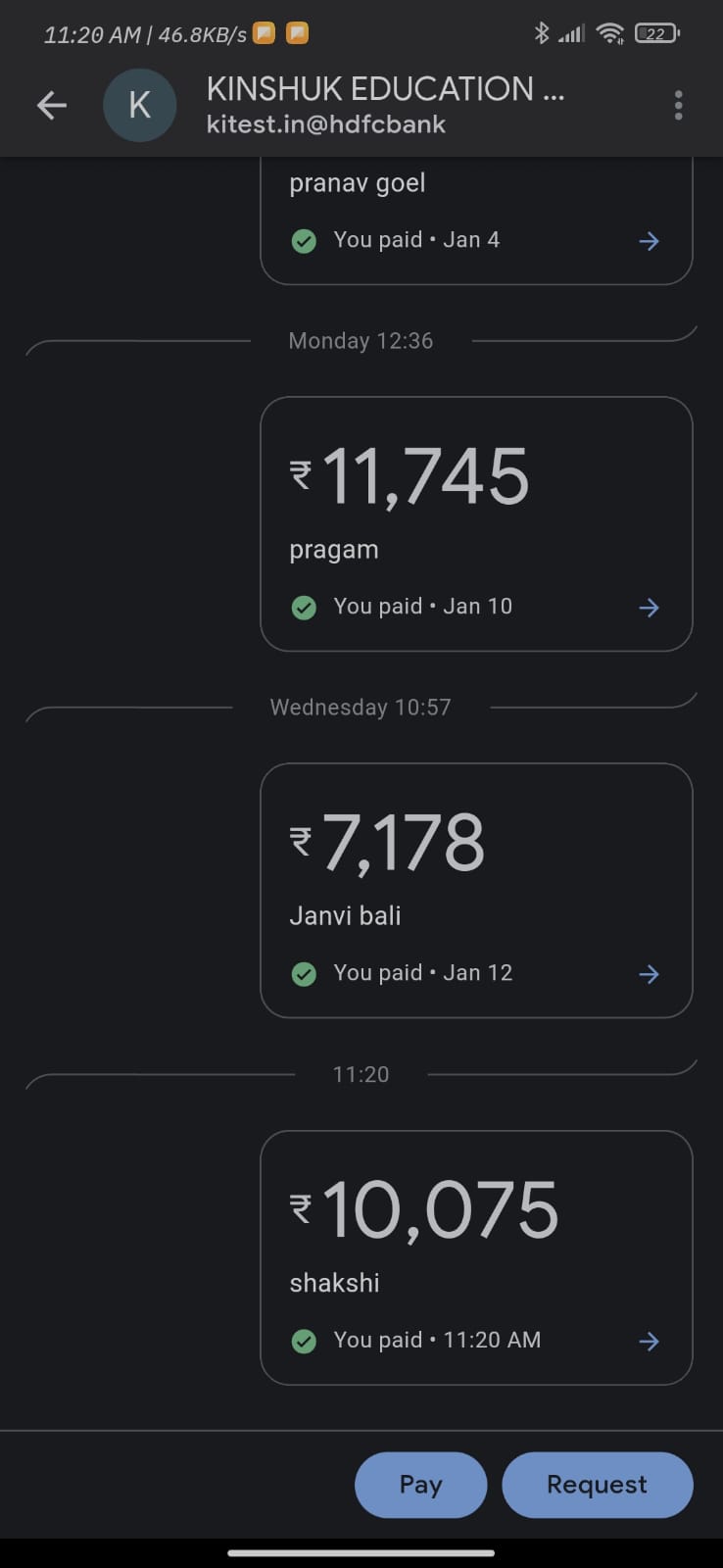Tap the battery indicator in status bar
The image size is (723, 1568).
(x=656, y=34)
